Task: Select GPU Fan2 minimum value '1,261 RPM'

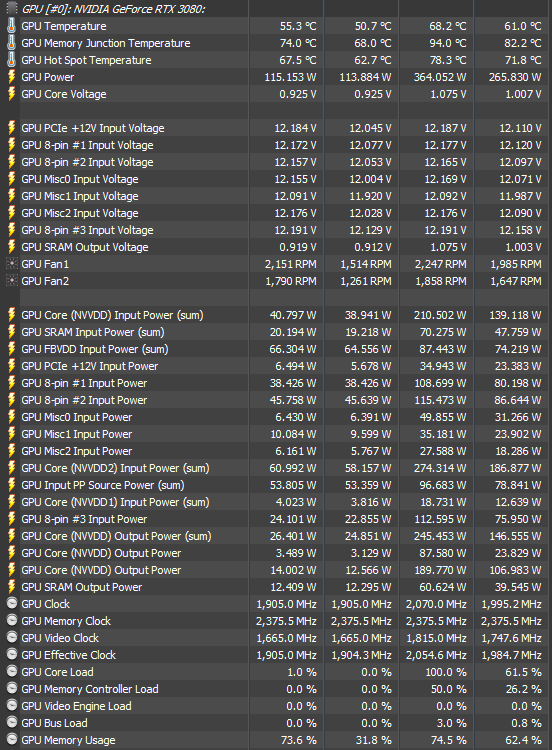Action: point(366,281)
